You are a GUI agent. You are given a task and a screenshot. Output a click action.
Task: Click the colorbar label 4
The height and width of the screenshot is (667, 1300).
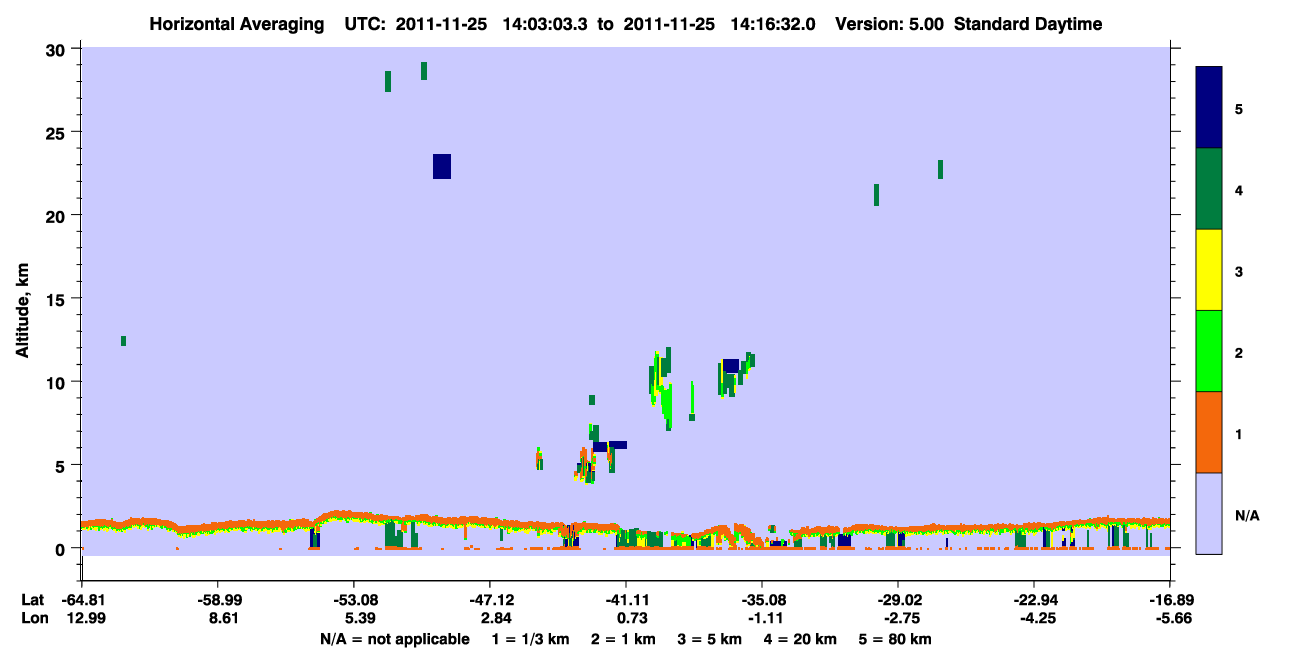pyautogui.click(x=1239, y=189)
